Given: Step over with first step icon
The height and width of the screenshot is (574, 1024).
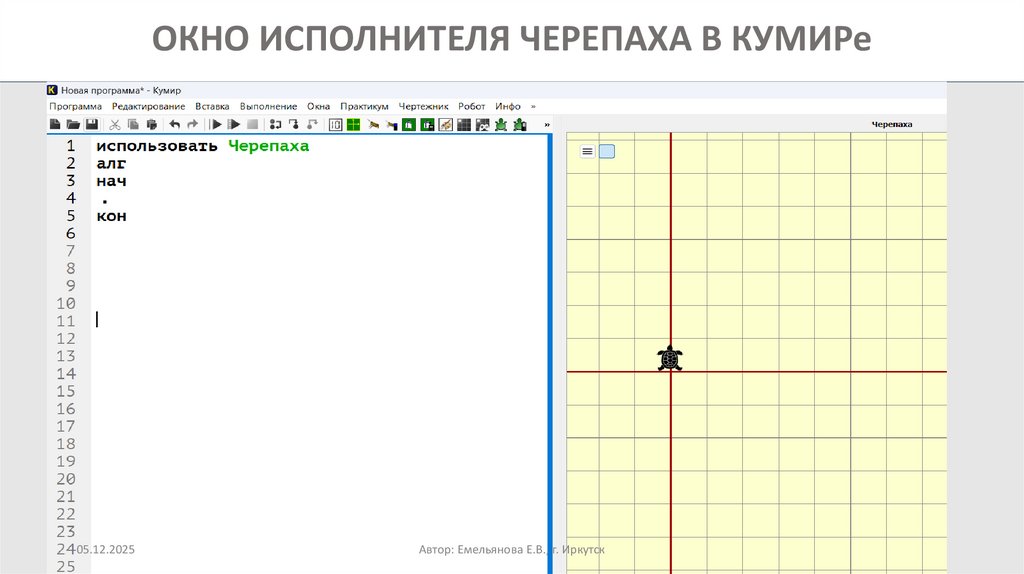Looking at the screenshot, I should [x=276, y=124].
